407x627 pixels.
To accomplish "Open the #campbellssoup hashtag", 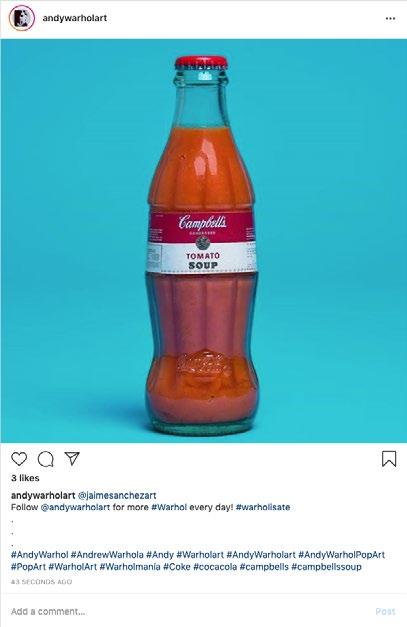I will point(326,567).
